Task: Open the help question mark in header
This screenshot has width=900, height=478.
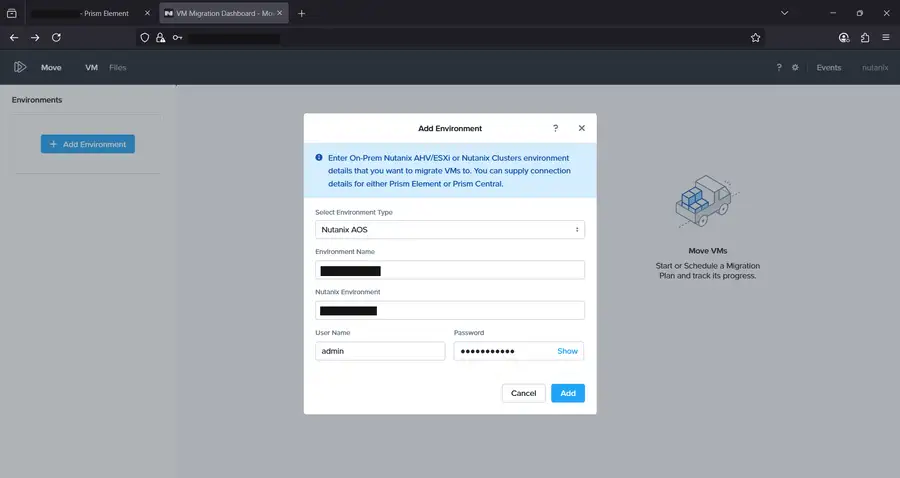Action: click(779, 67)
